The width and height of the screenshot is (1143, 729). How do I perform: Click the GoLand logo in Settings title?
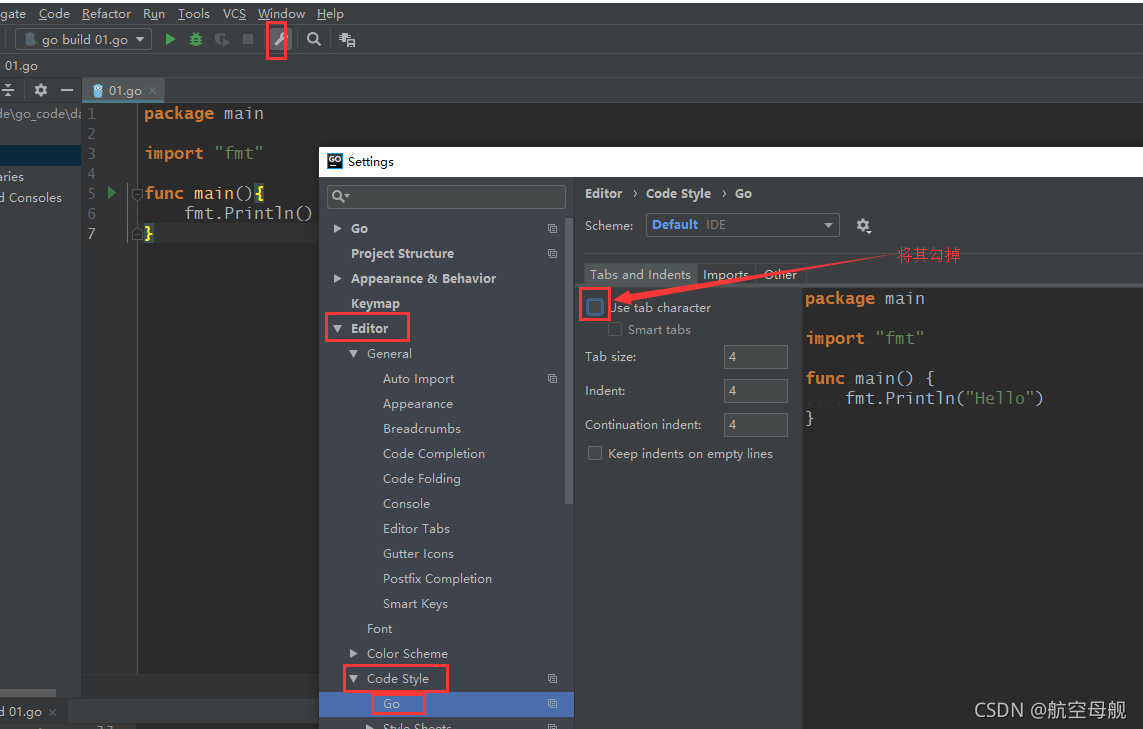tap(335, 161)
